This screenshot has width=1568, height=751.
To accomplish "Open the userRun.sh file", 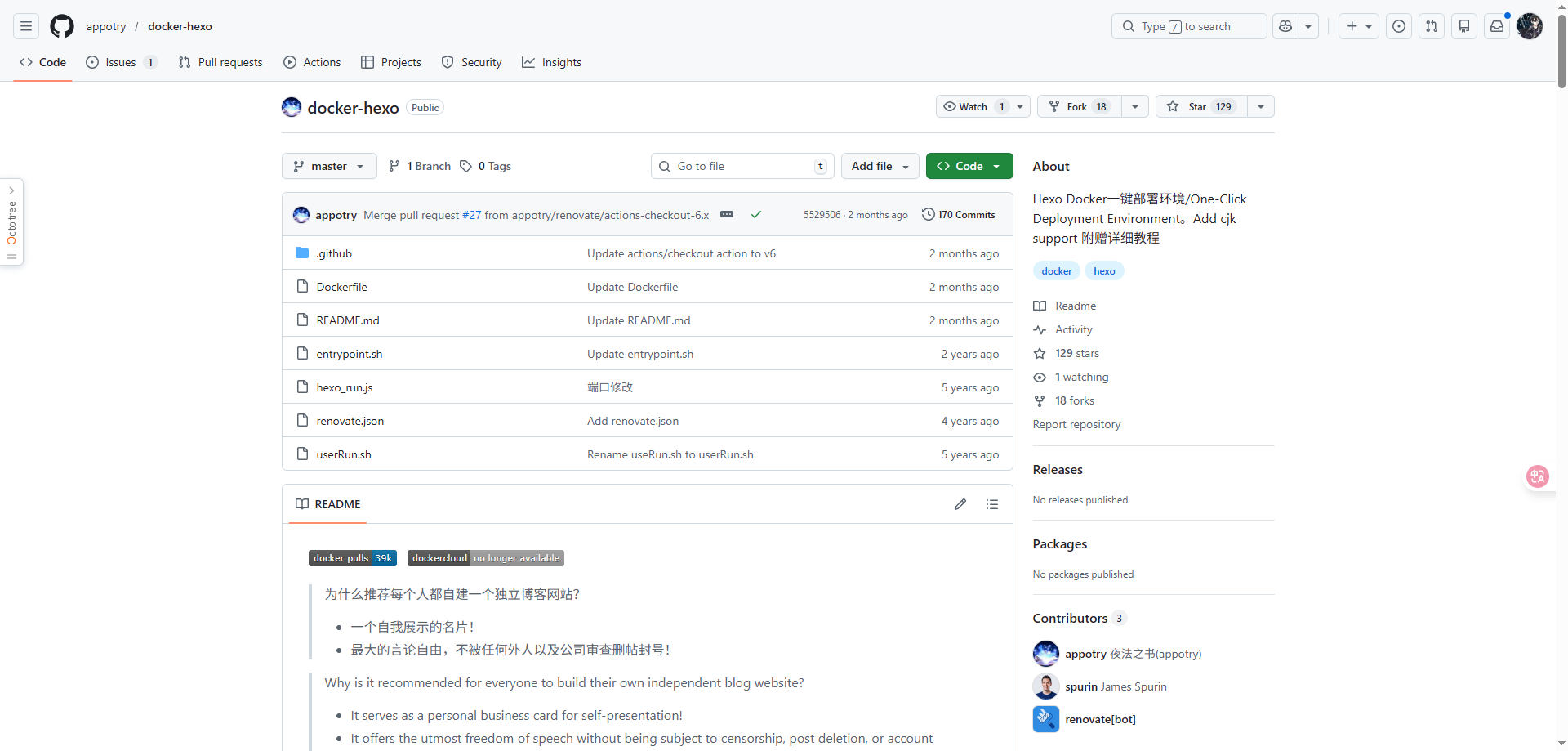I will (x=344, y=454).
